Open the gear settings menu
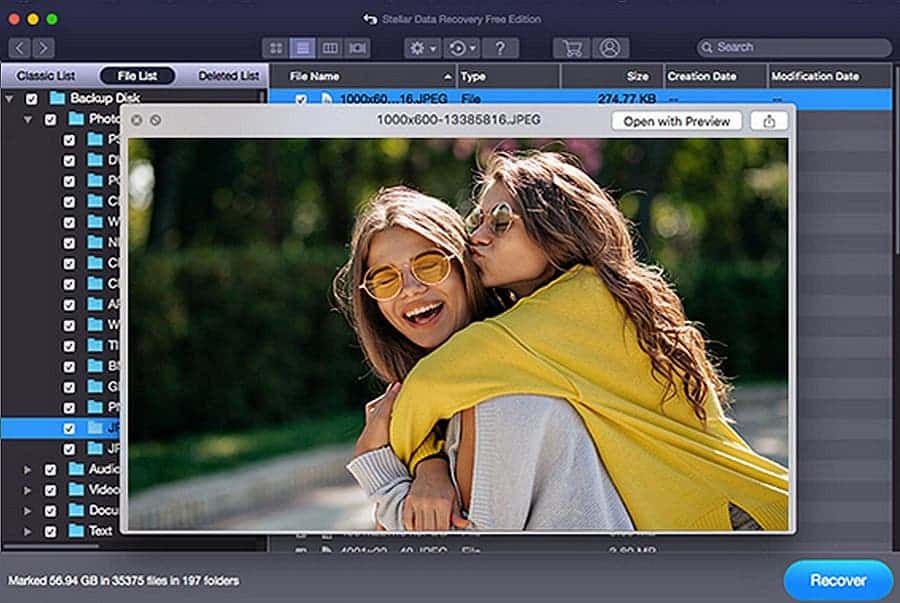The width and height of the screenshot is (900, 603). tap(422, 48)
